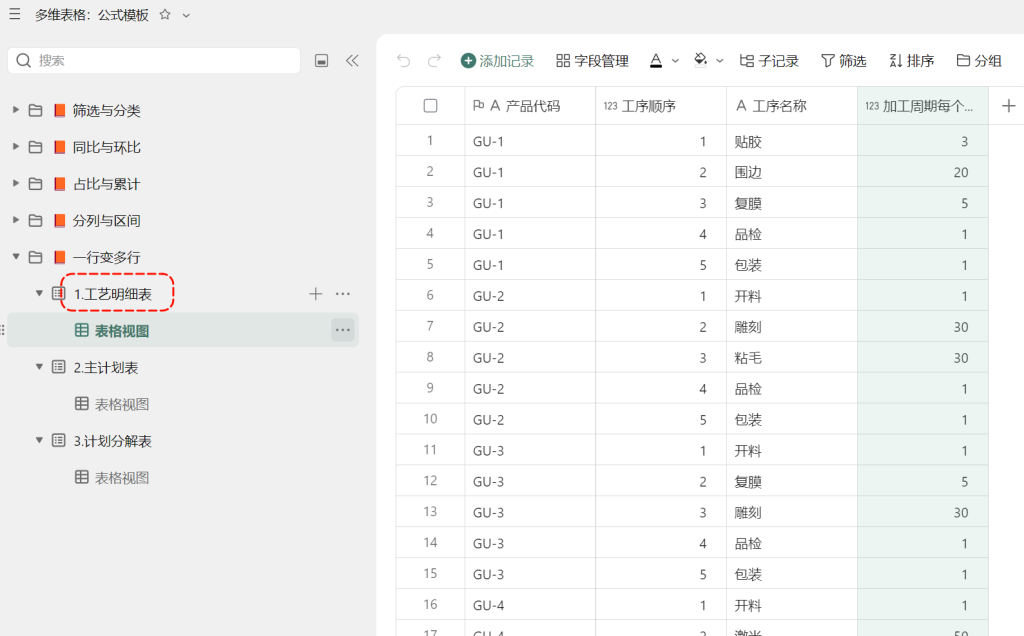Viewport: 1024px width, 636px height.
Task: Collapse the 2.主计划表 table node
Action: (39, 366)
